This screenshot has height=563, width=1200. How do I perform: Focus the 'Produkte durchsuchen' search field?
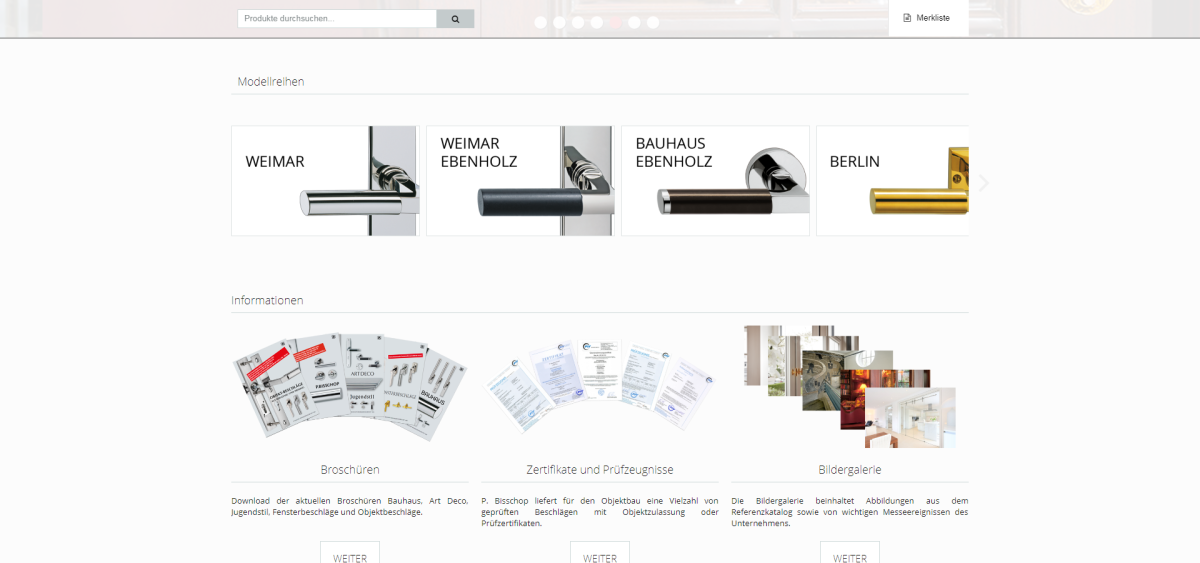(337, 19)
